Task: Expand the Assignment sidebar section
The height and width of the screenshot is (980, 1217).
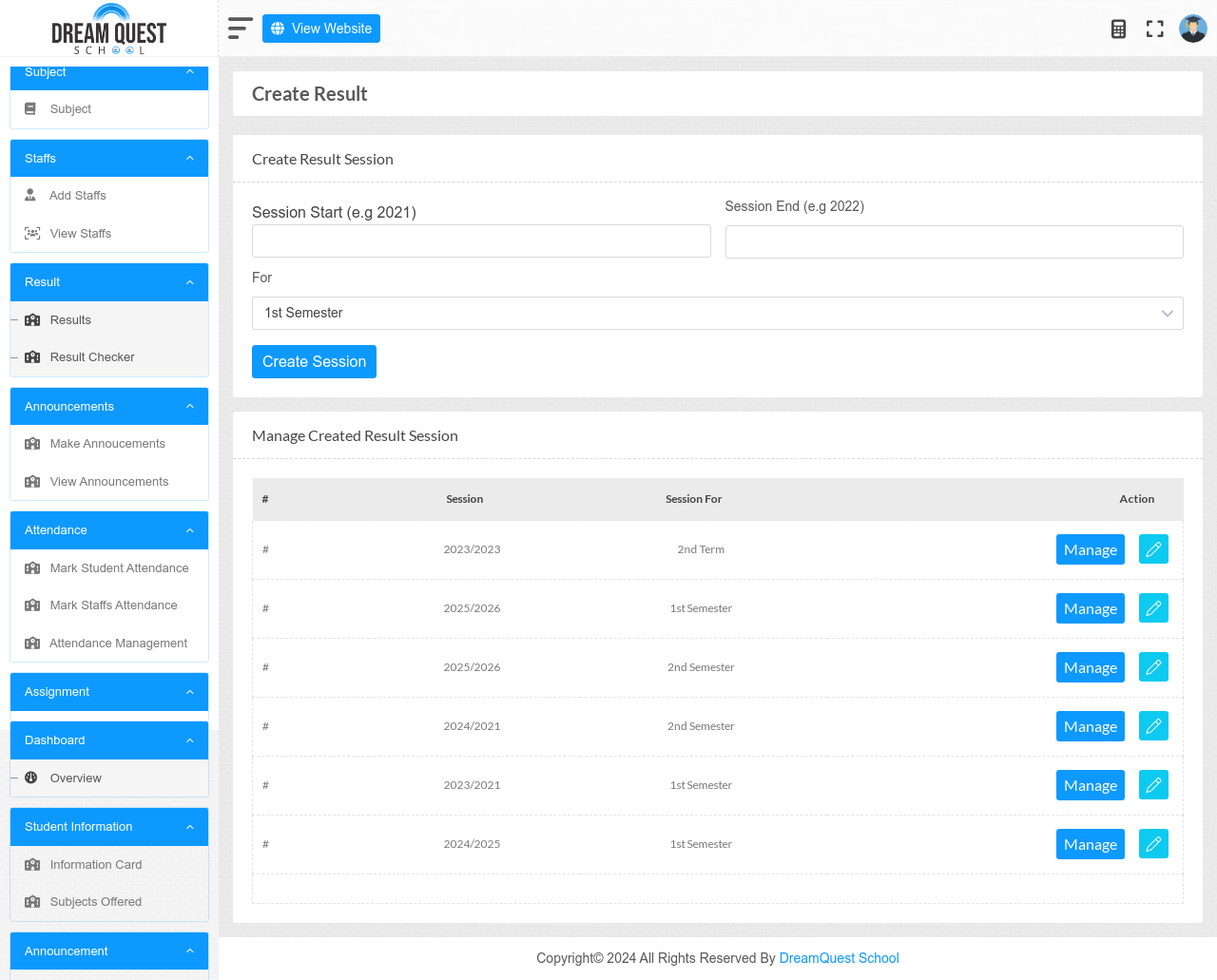Action: pos(109,692)
